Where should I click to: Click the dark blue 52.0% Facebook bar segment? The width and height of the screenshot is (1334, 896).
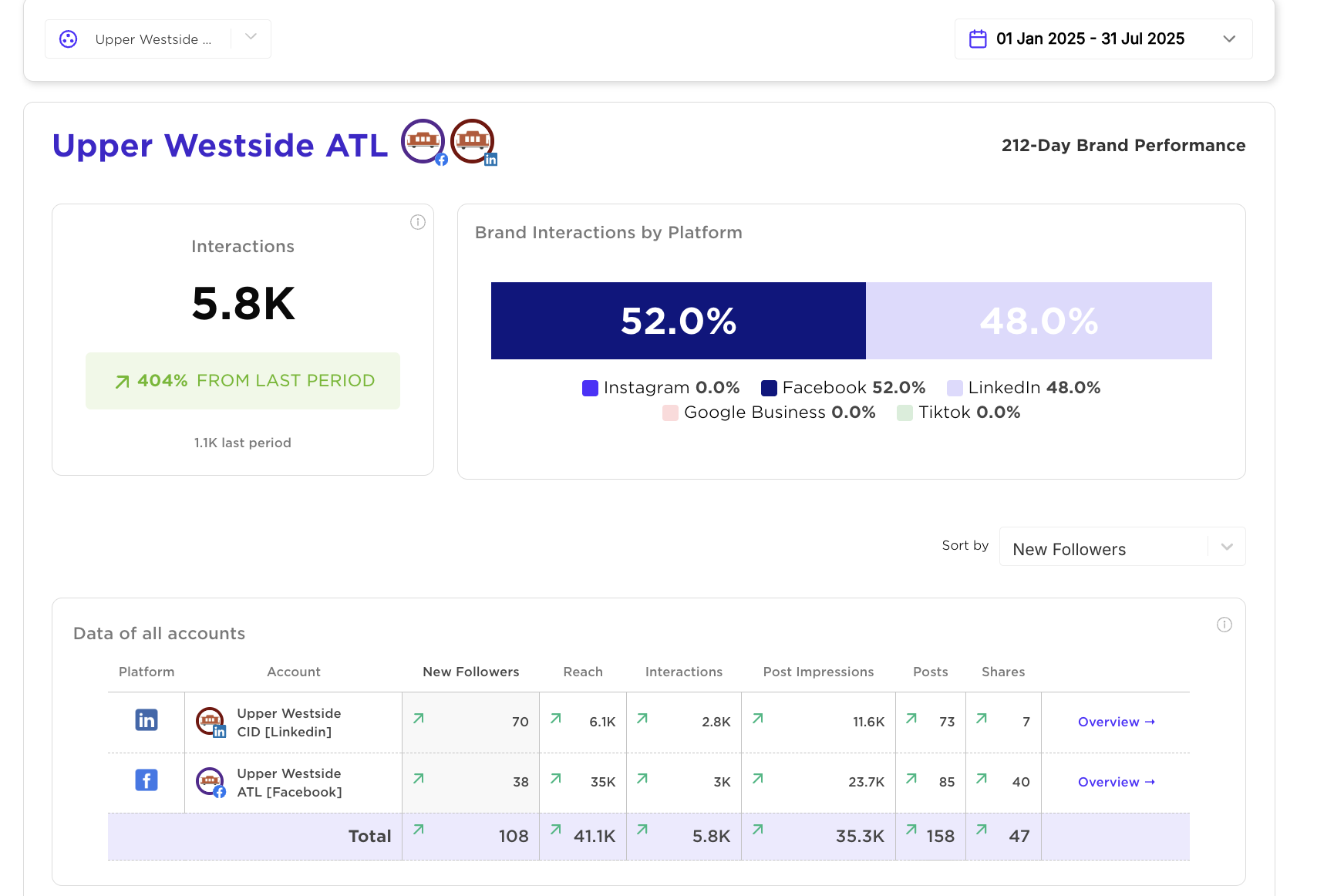(679, 321)
